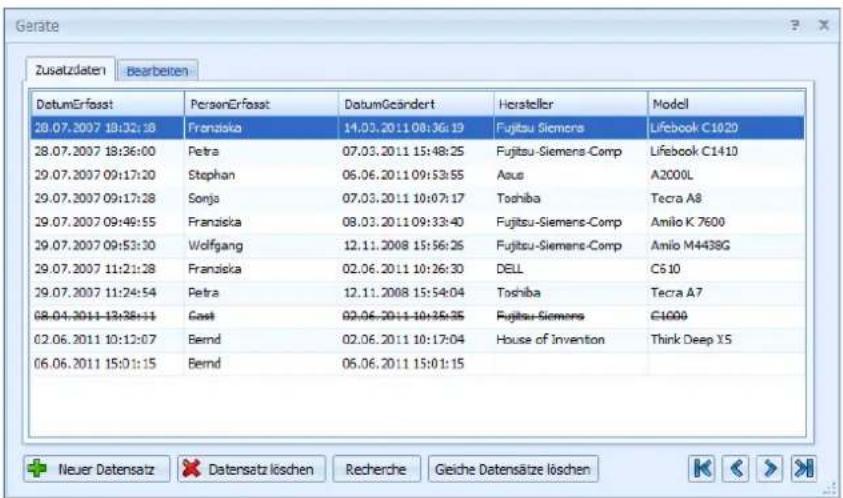Screen dimensions: 843x498
Task: Sort by DatumGeändert column header
Action: tap(416, 104)
